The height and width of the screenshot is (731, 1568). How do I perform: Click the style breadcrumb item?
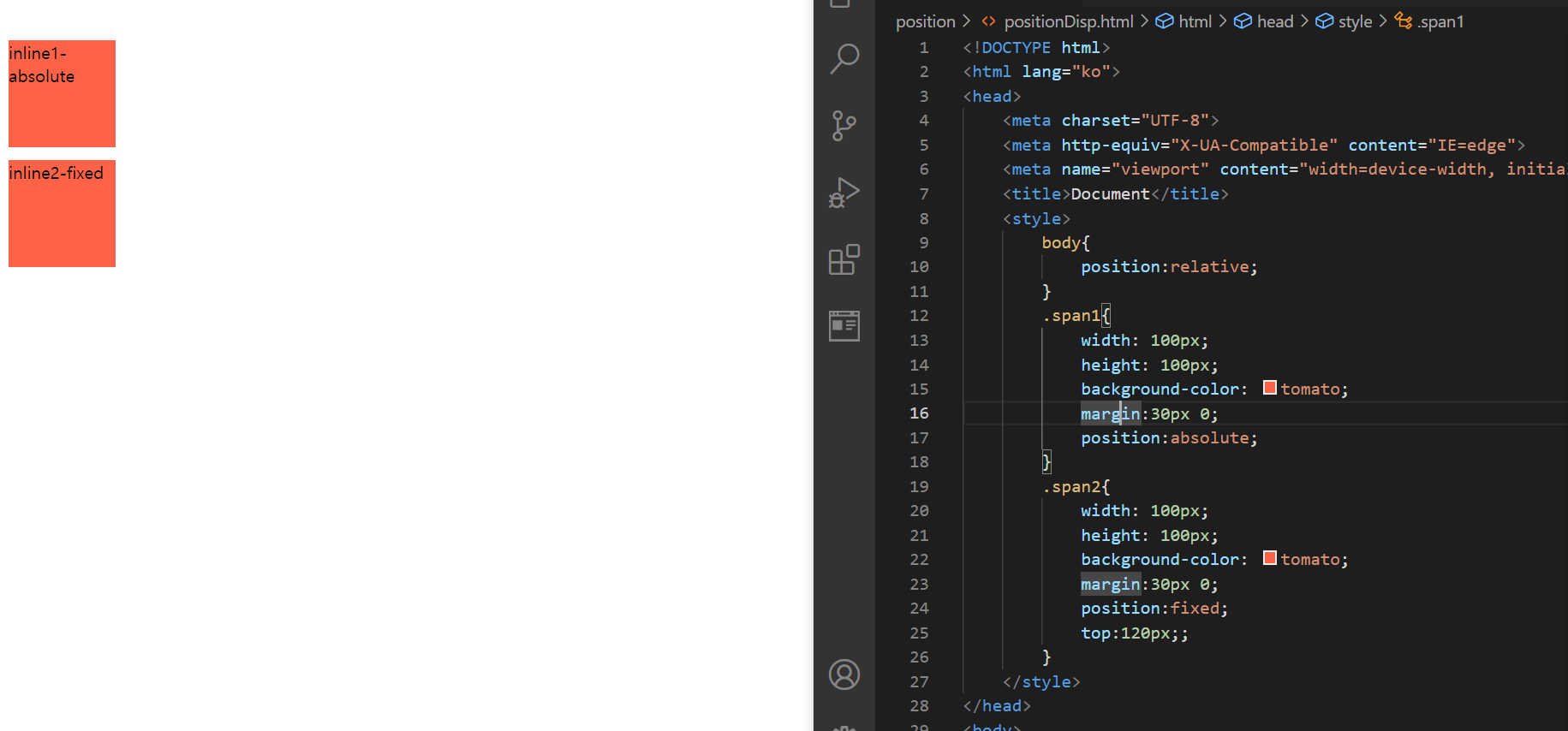tap(1344, 21)
